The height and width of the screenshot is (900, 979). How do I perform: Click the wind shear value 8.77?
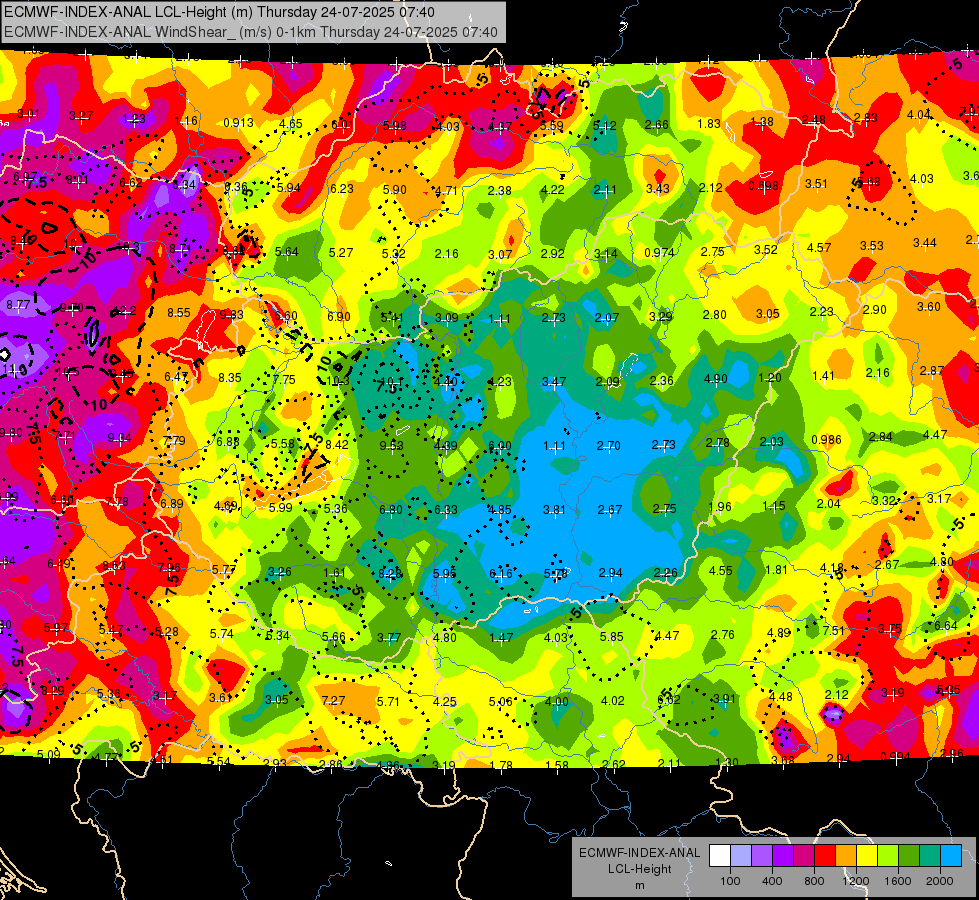point(18,305)
